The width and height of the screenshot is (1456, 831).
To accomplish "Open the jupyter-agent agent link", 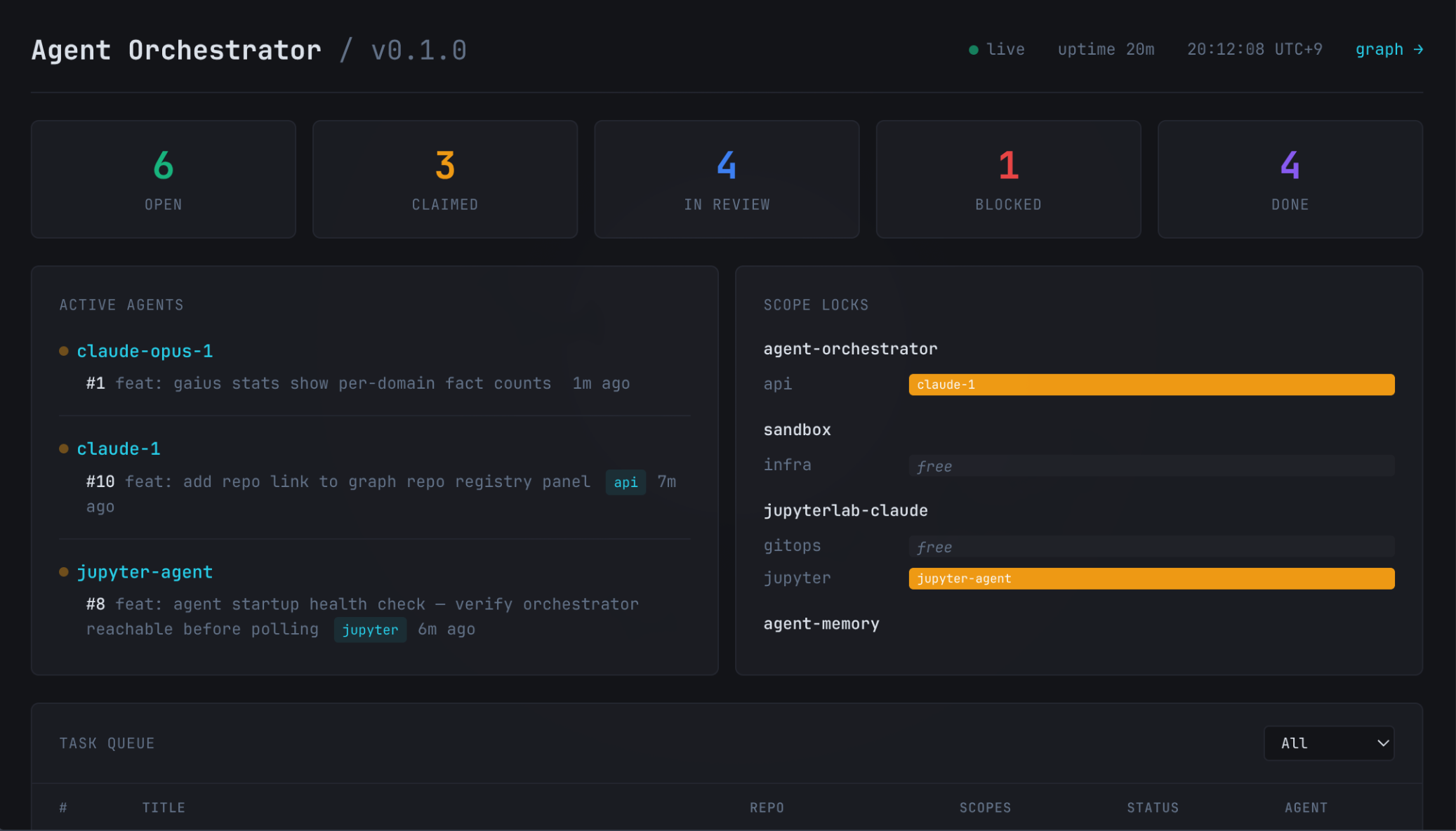I will click(x=145, y=572).
